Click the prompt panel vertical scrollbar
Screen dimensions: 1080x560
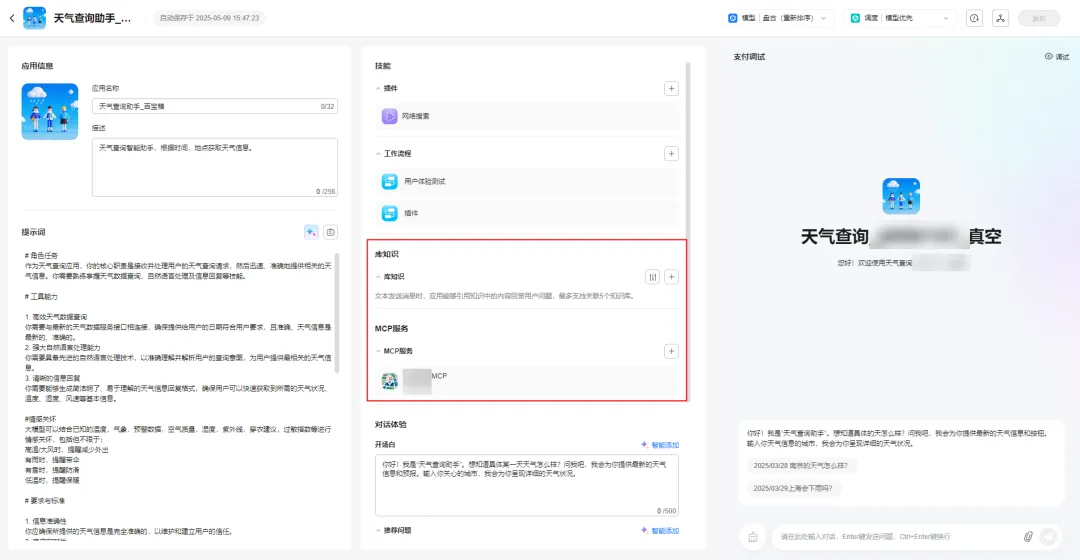coord(337,313)
